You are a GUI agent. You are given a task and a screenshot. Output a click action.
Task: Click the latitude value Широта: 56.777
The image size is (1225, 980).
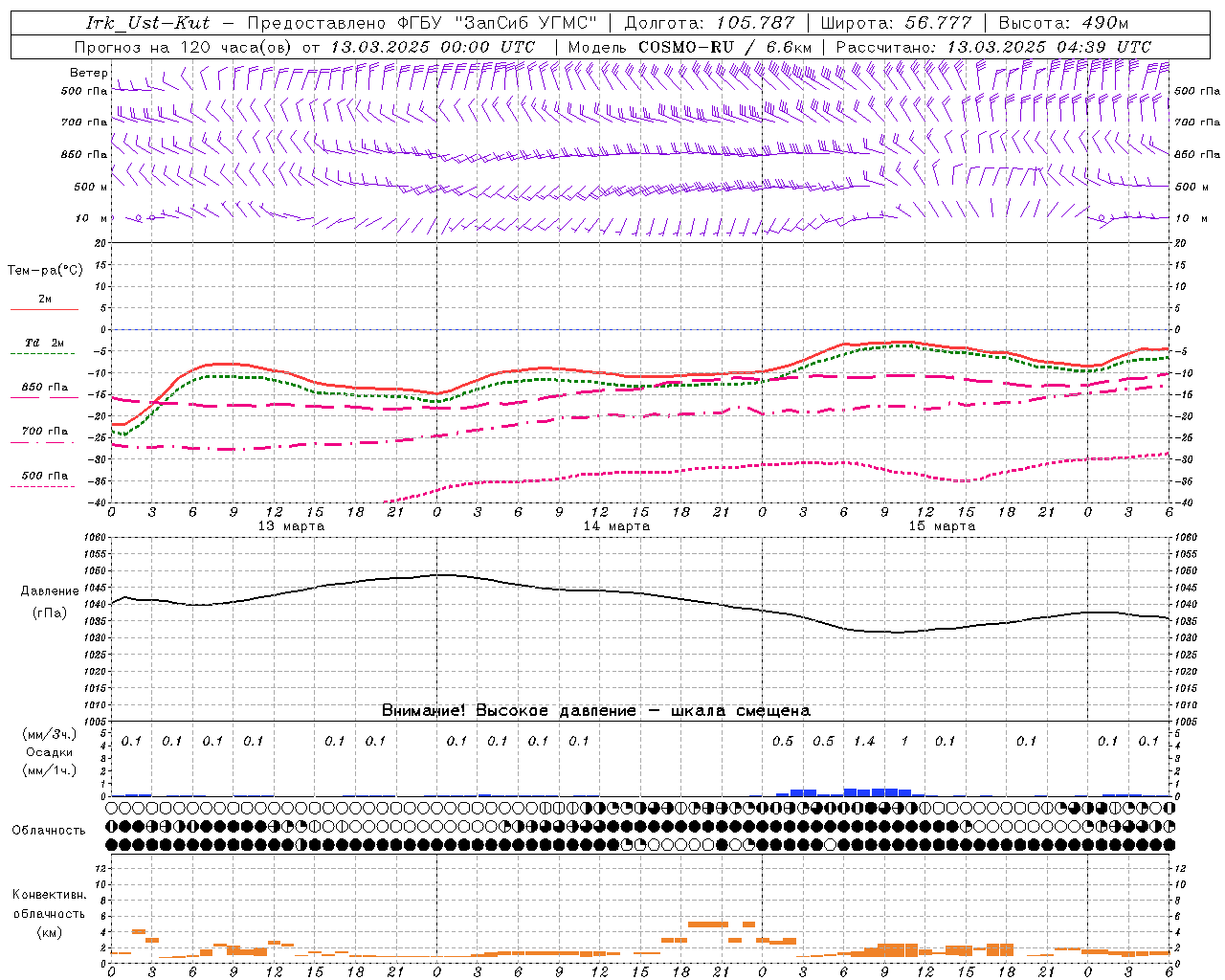[x=896, y=23]
